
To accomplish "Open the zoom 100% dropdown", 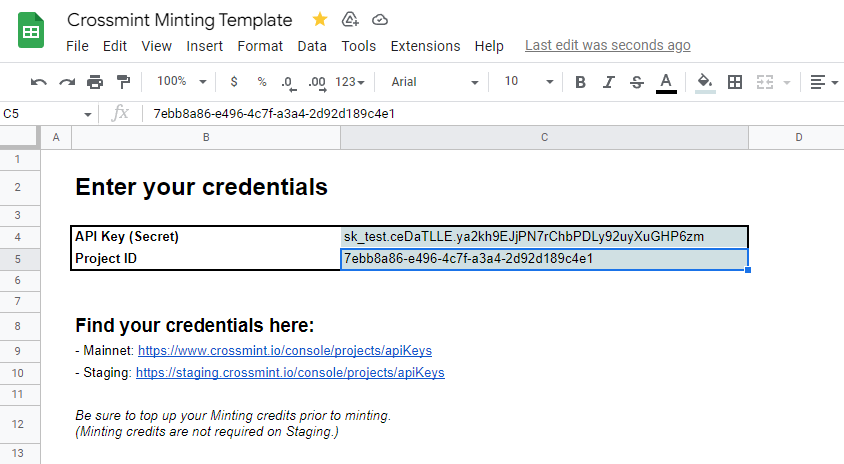I will tap(181, 81).
